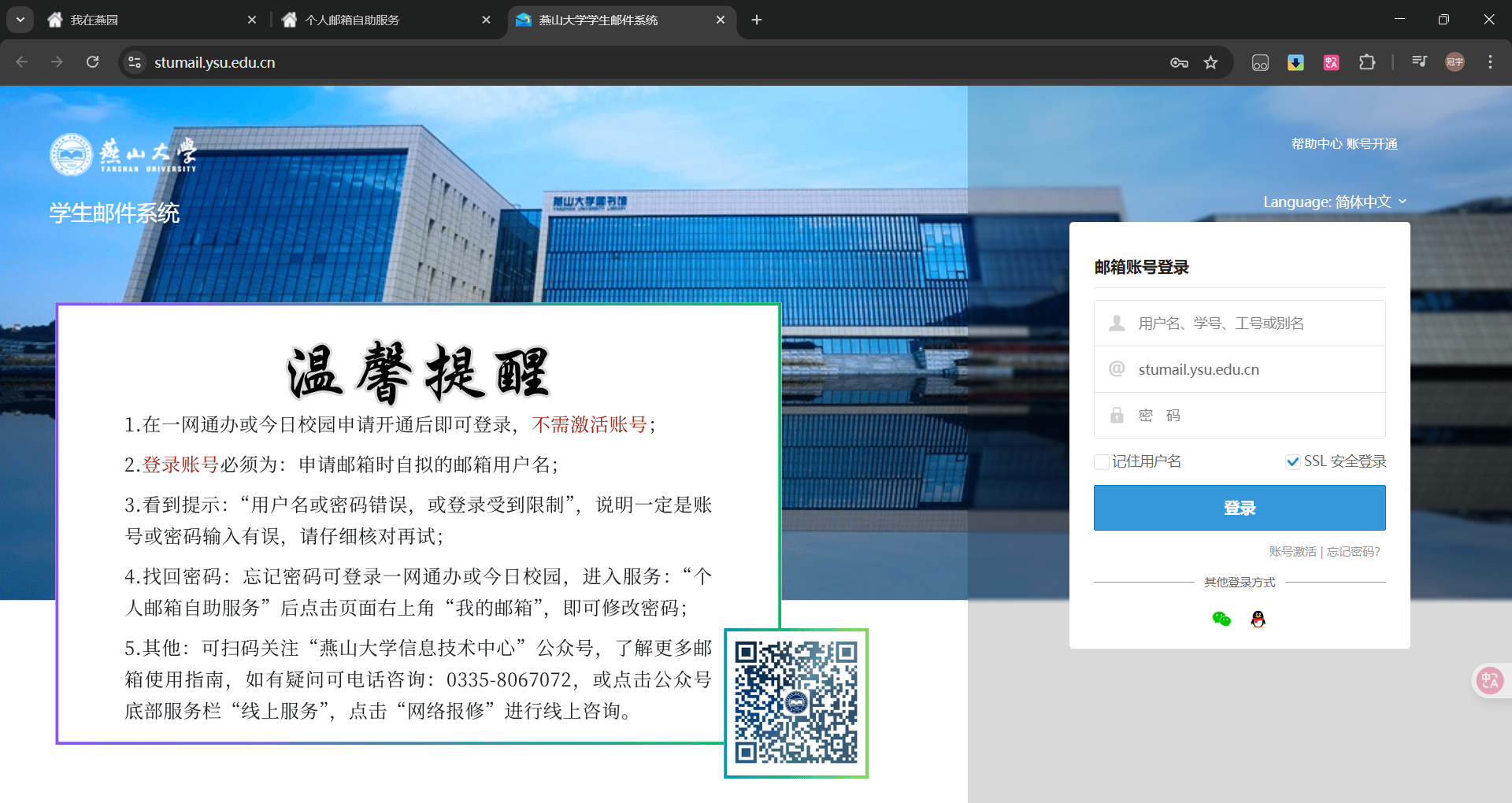
Task: Click the floating helper icon on the right edge
Action: point(1488,680)
